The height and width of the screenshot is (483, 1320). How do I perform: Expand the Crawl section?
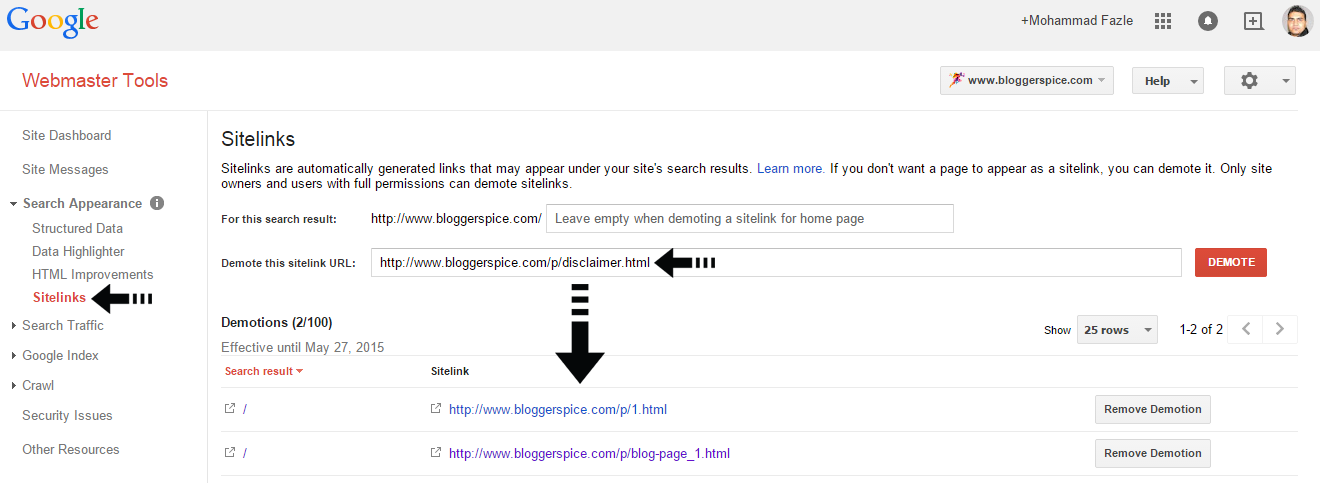point(13,385)
